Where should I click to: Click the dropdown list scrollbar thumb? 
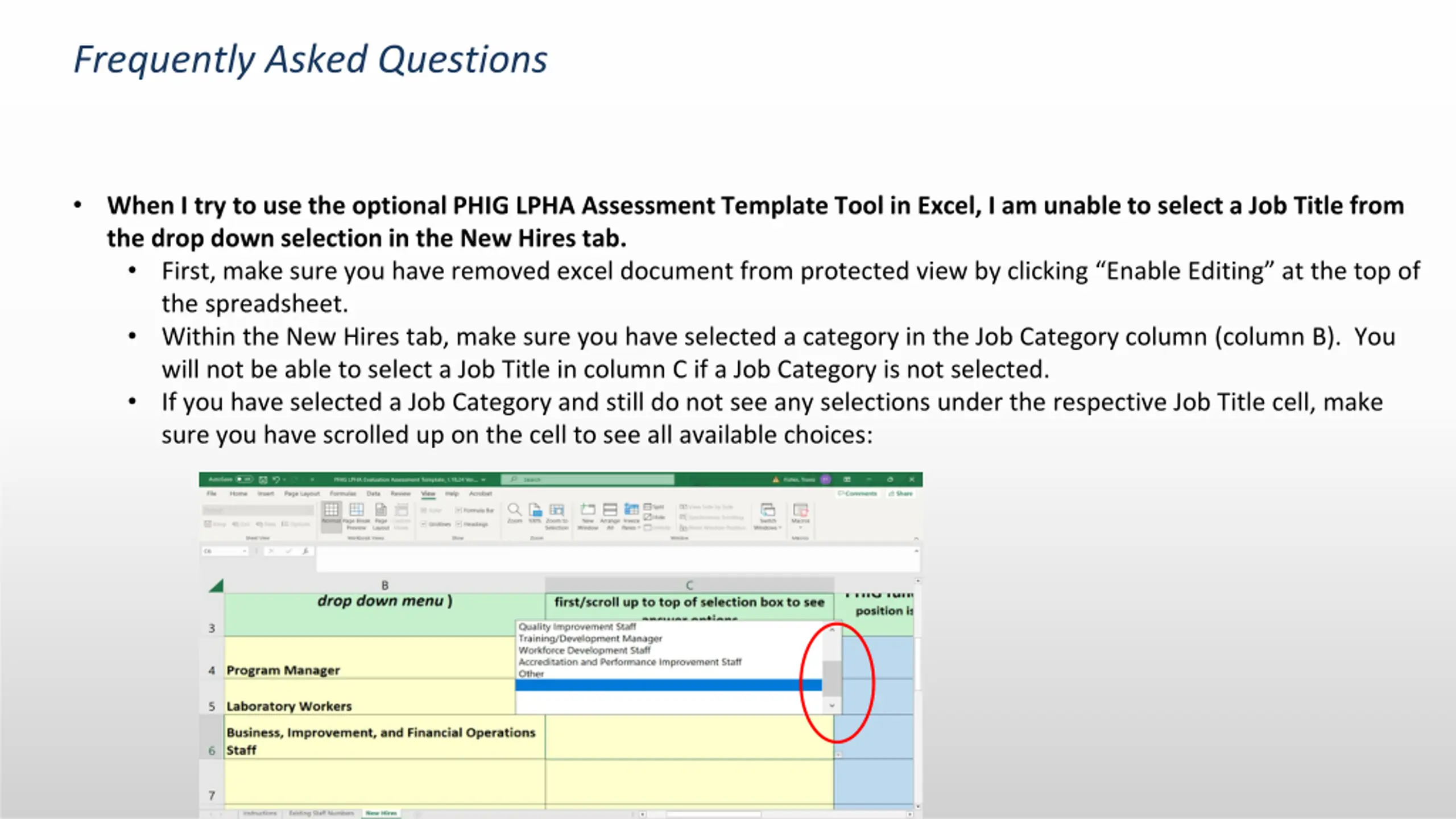(832, 678)
